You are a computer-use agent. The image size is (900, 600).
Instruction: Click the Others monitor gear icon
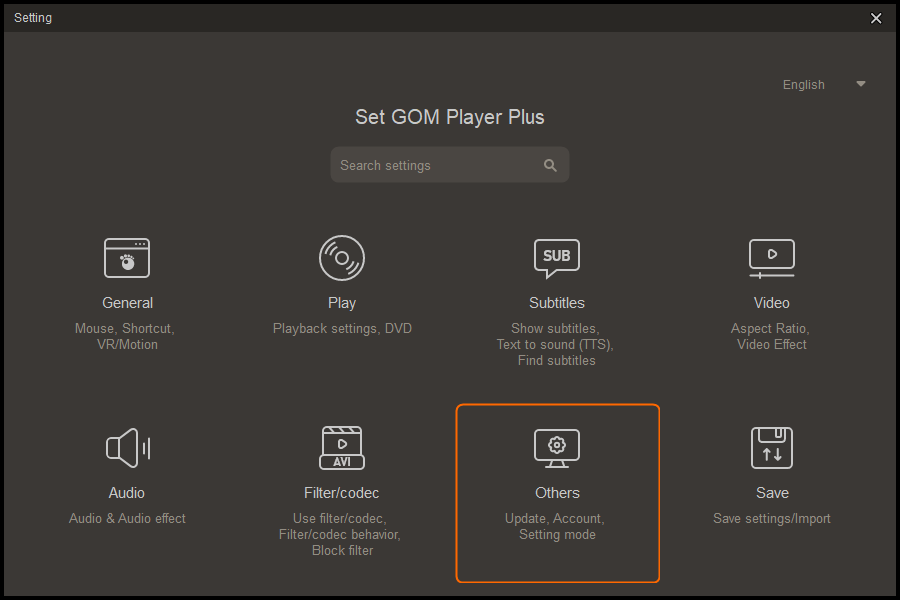(557, 448)
